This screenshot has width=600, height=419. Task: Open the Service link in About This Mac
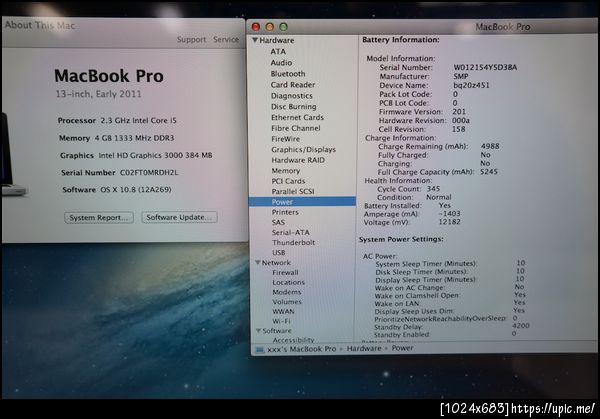[x=226, y=39]
